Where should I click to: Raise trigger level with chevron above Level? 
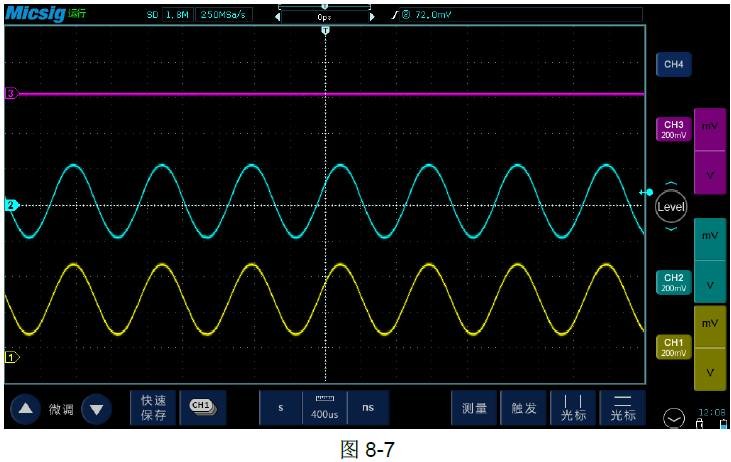tap(671, 184)
